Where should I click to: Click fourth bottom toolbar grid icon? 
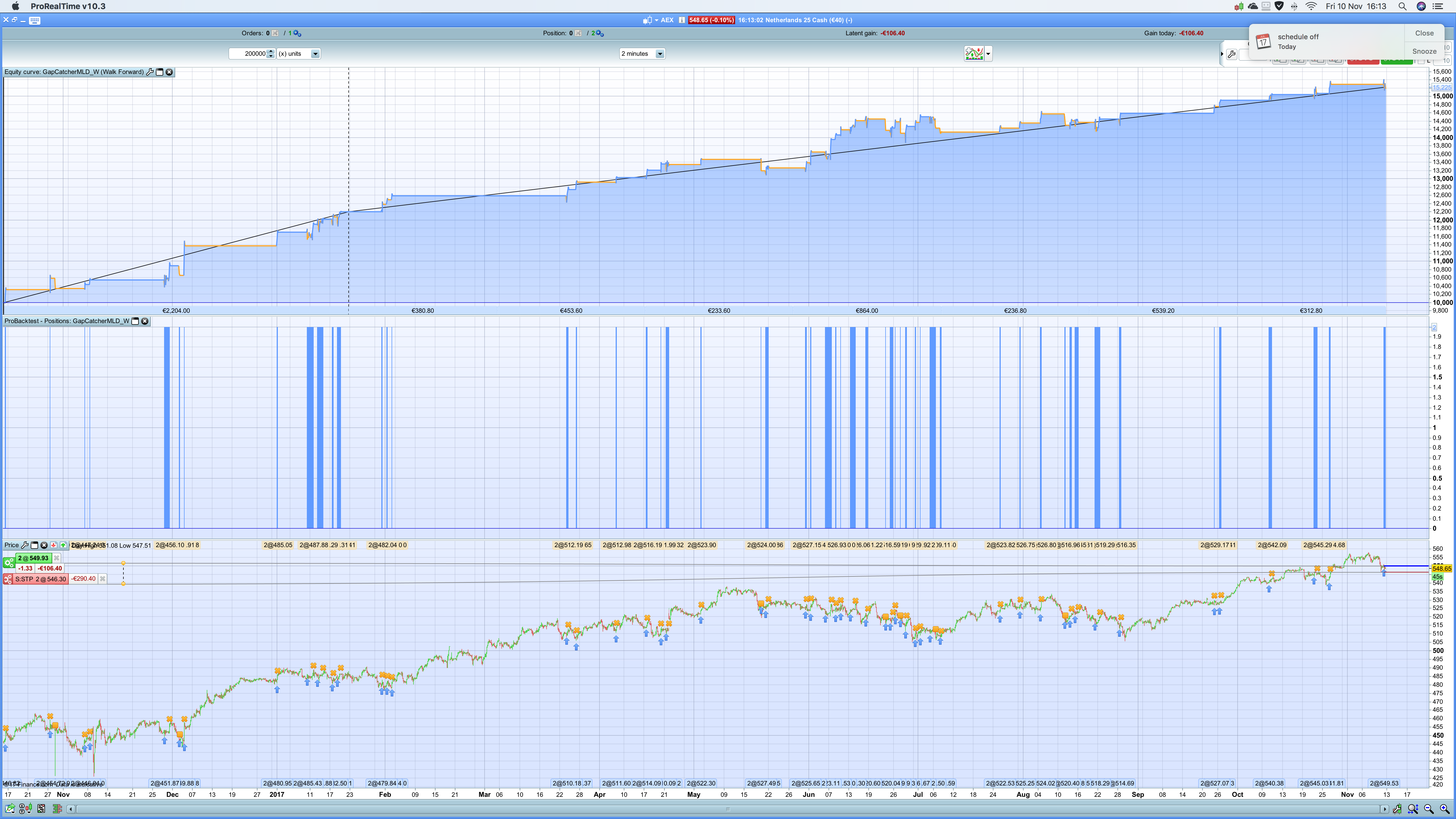57,809
